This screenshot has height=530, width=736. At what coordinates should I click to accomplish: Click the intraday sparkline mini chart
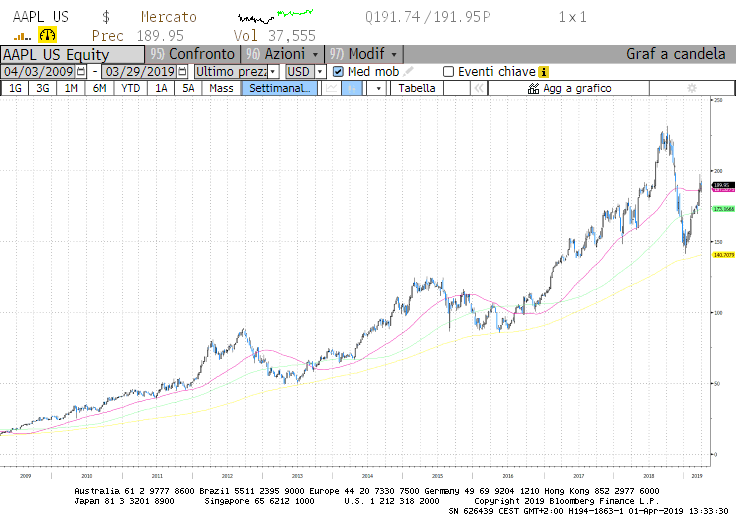tap(276, 16)
